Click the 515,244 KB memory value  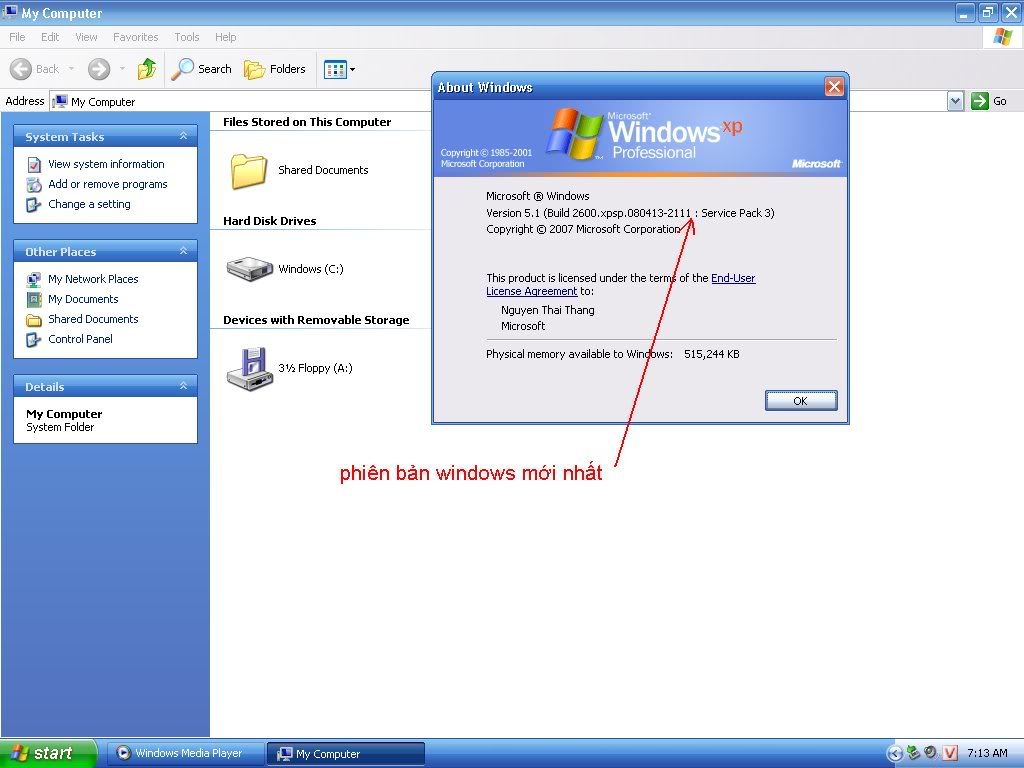(712, 355)
